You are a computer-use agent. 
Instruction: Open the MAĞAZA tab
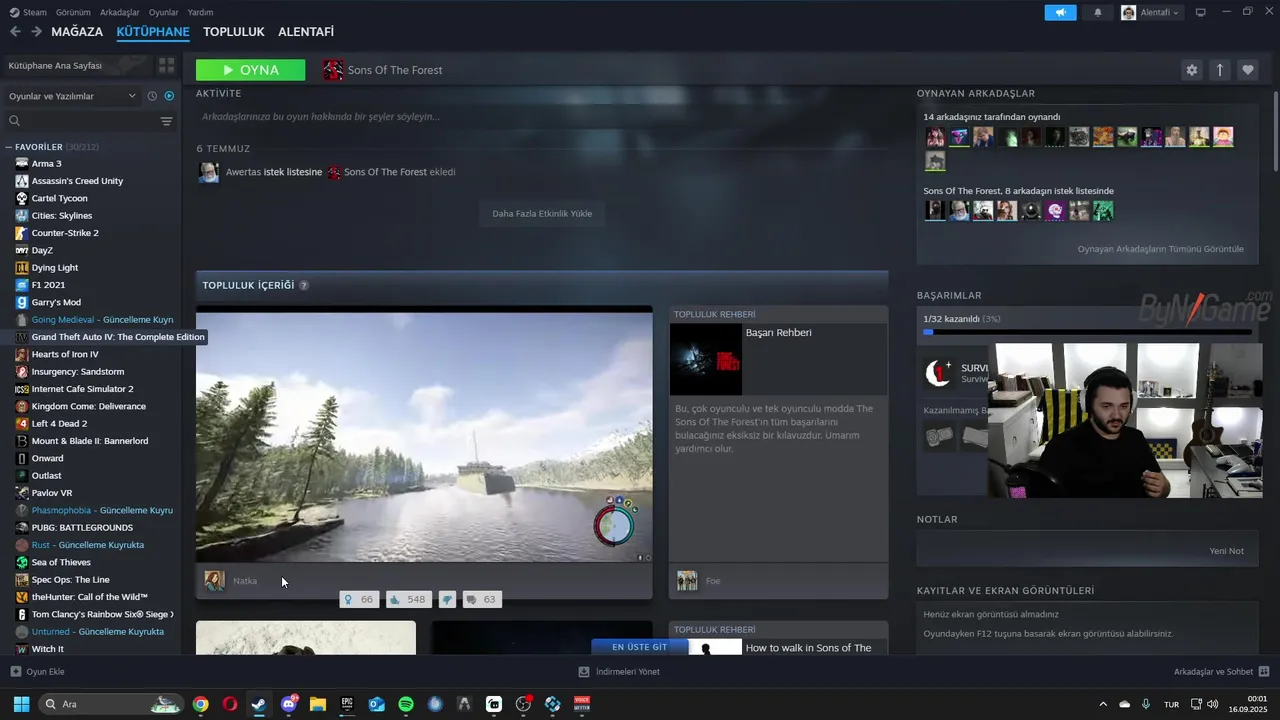pos(77,32)
